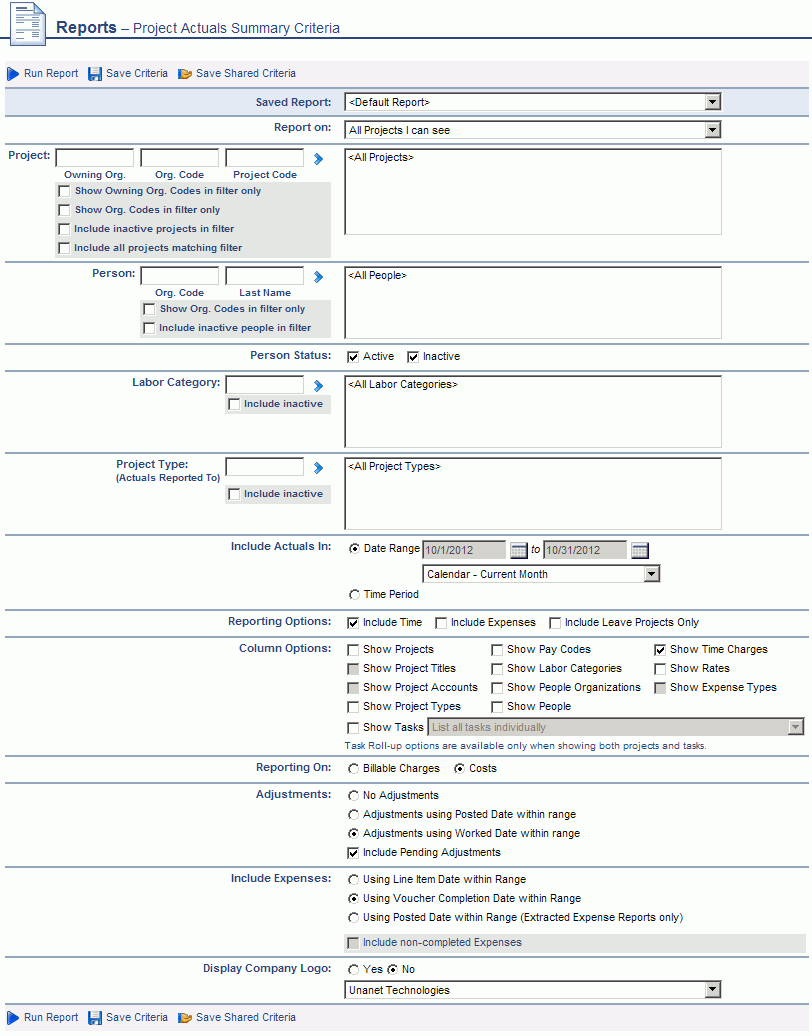
Task: Click the Person Last Name input field
Action: pyautogui.click(x=264, y=276)
